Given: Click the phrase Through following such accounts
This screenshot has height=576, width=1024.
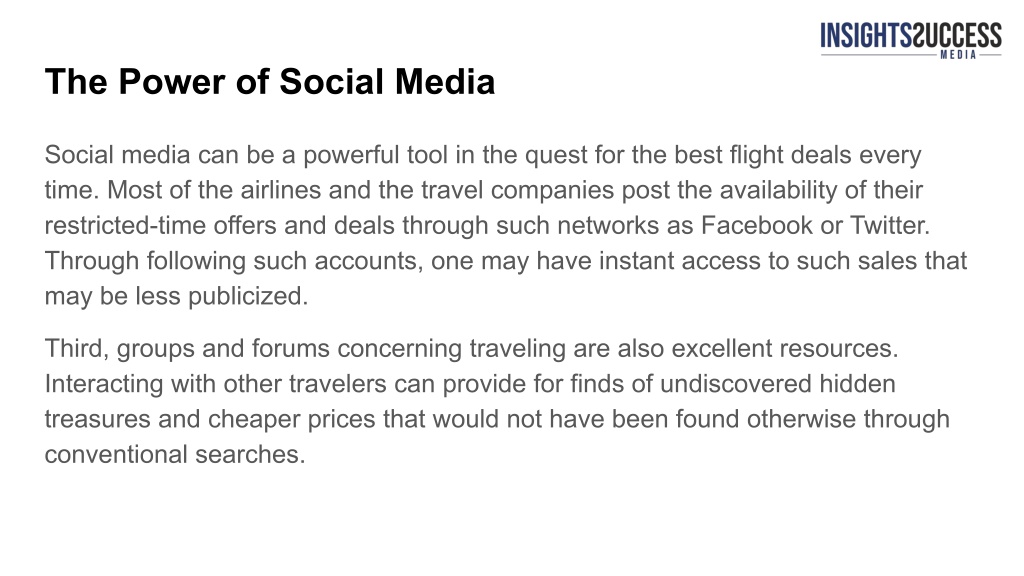Looking at the screenshot, I should tap(234, 261).
